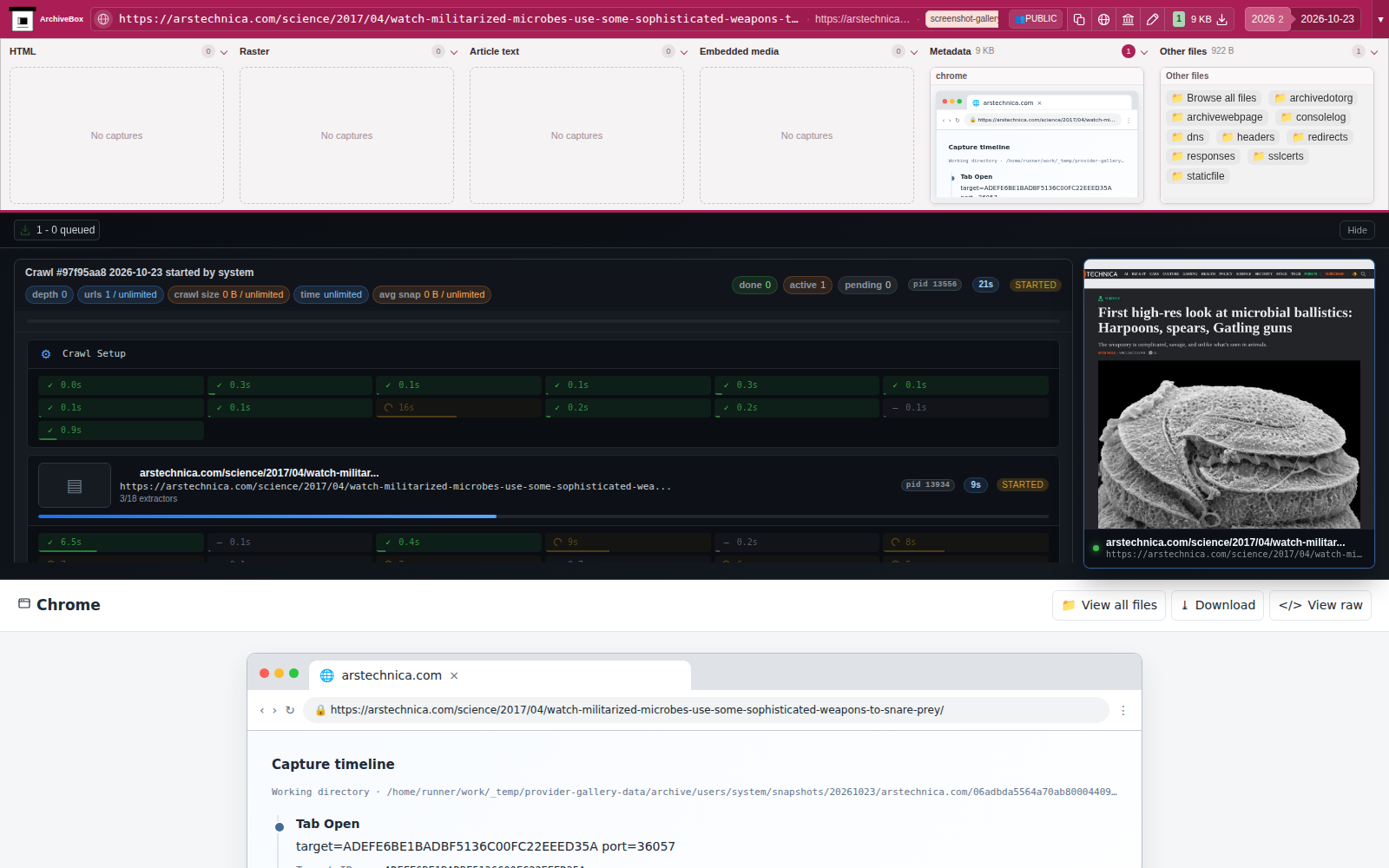Open the top-right header dropdown arrow
The height and width of the screenshot is (868, 1389).
1380,19
